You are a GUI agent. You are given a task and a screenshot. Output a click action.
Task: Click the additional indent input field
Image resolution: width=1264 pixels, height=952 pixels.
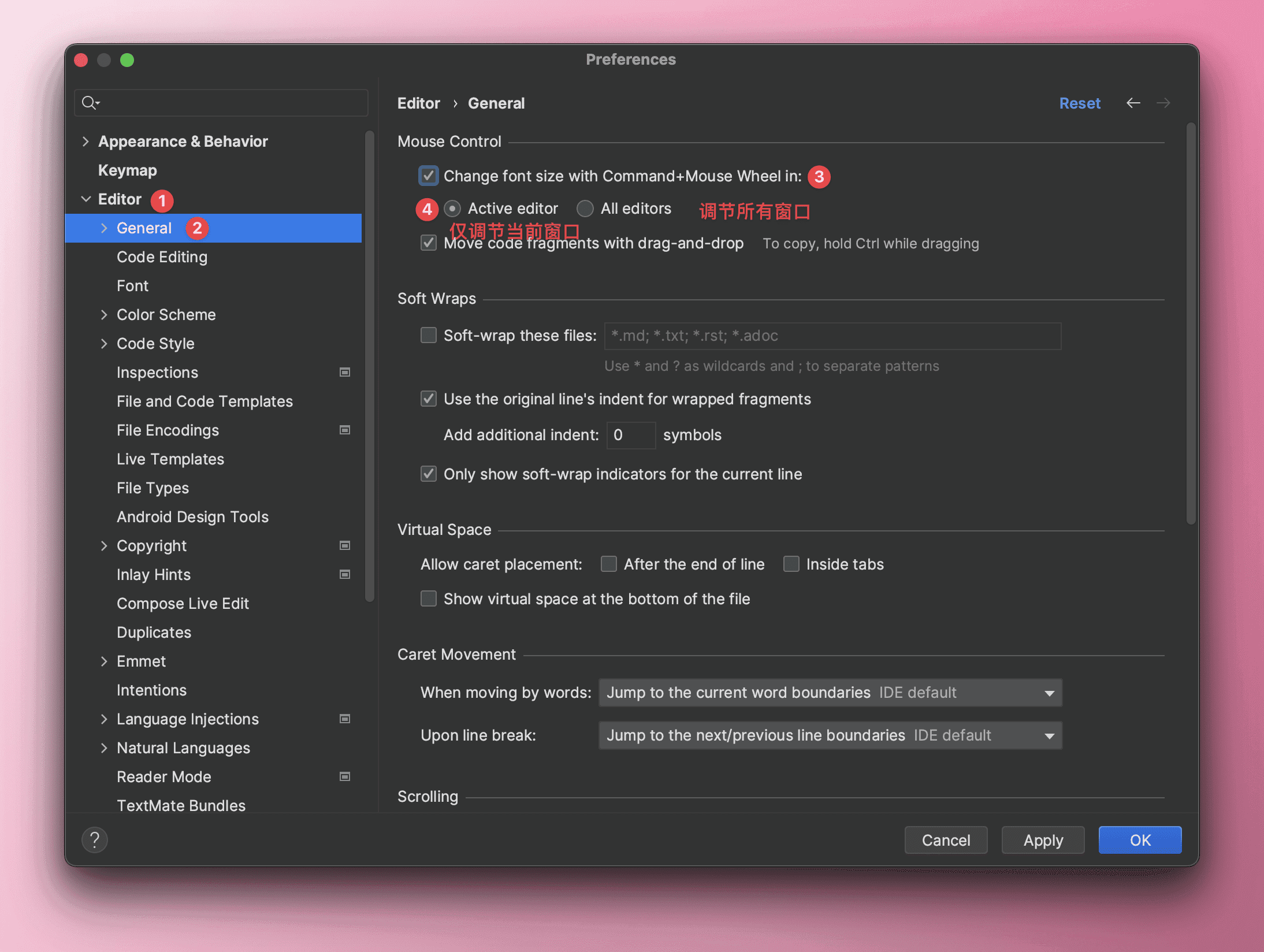click(x=631, y=435)
